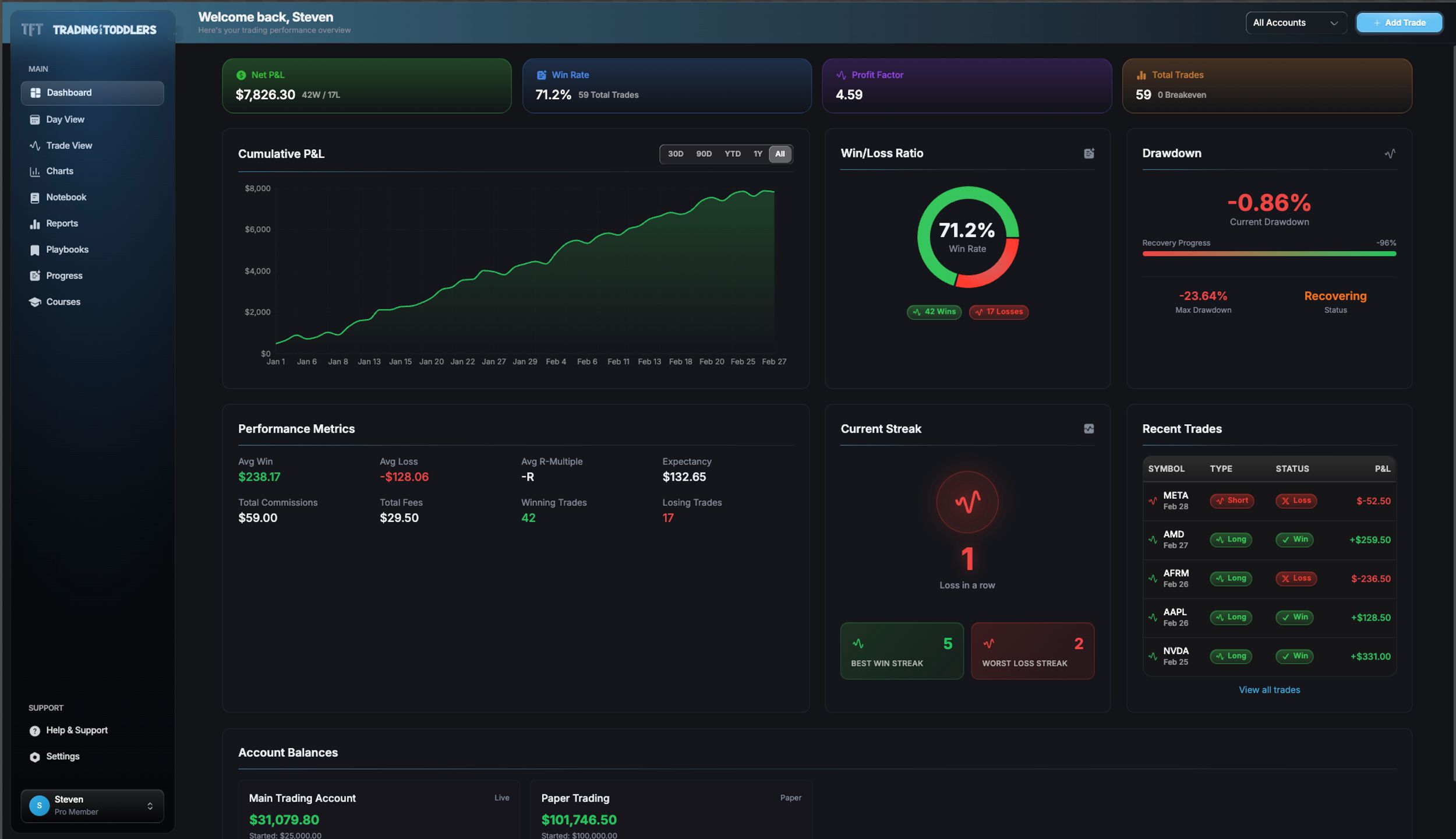Click the large red streak pulse icon
This screenshot has height=839, width=1456.
click(967, 502)
